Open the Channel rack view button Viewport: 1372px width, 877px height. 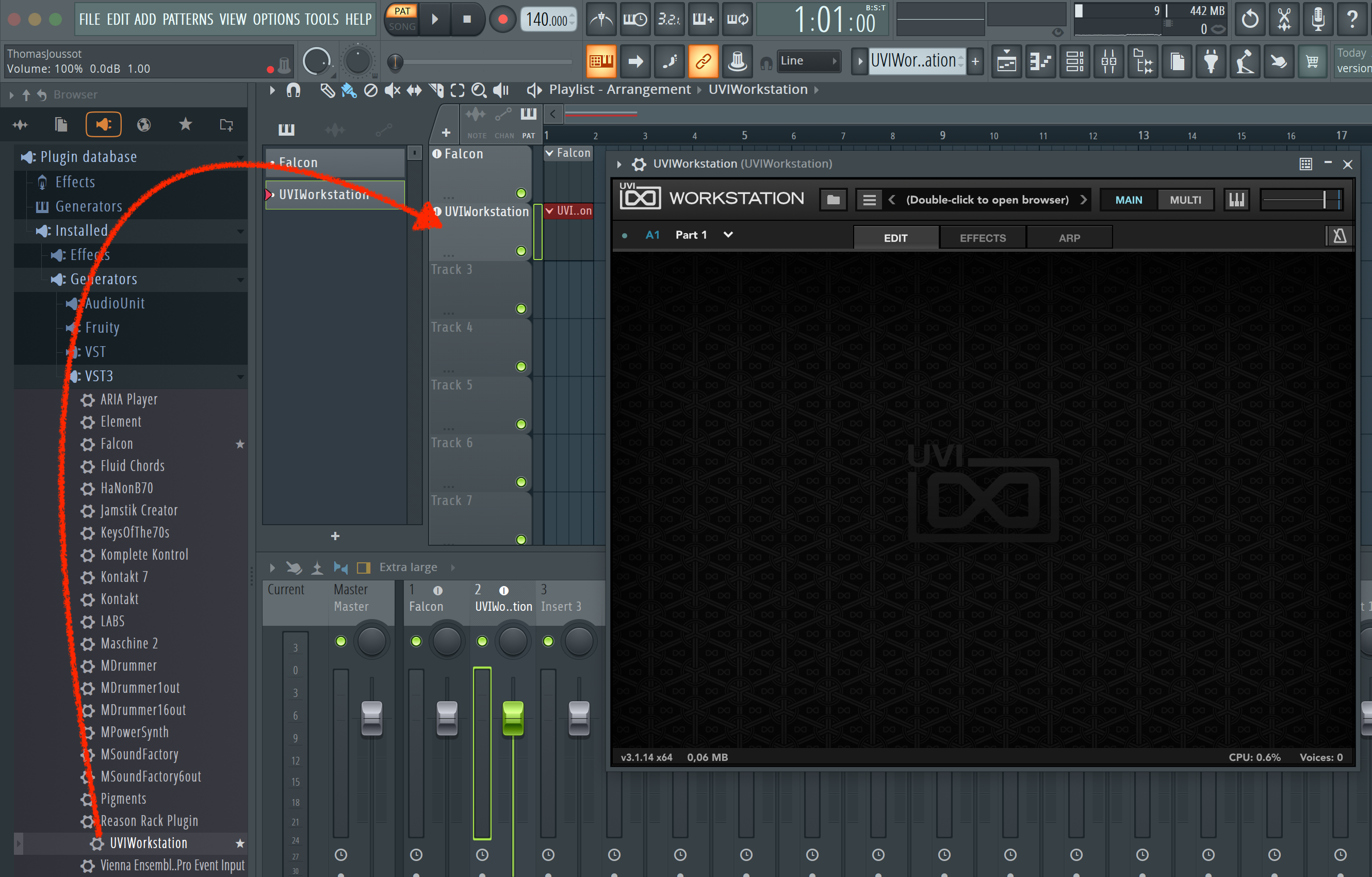point(1074,61)
